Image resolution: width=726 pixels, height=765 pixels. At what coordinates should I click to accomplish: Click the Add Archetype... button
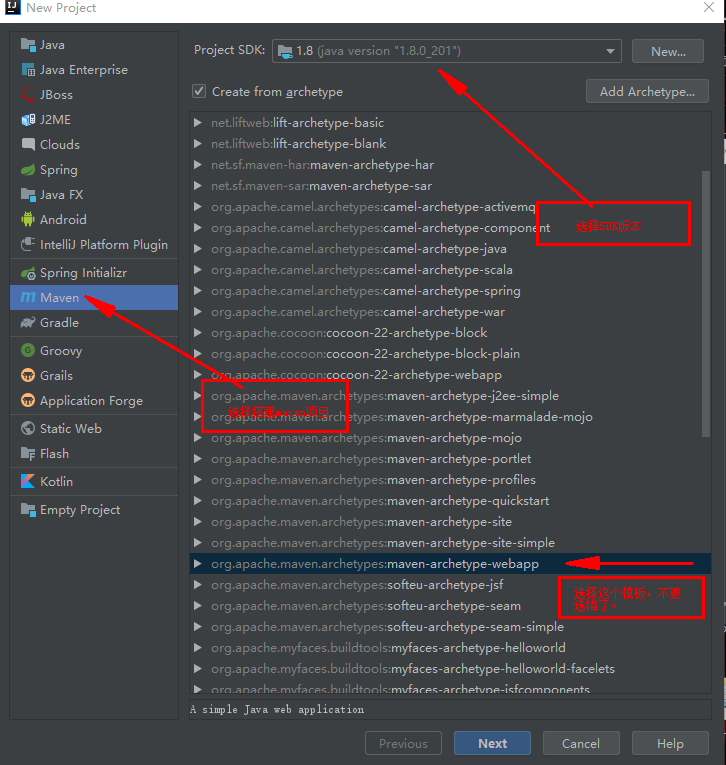click(x=647, y=91)
